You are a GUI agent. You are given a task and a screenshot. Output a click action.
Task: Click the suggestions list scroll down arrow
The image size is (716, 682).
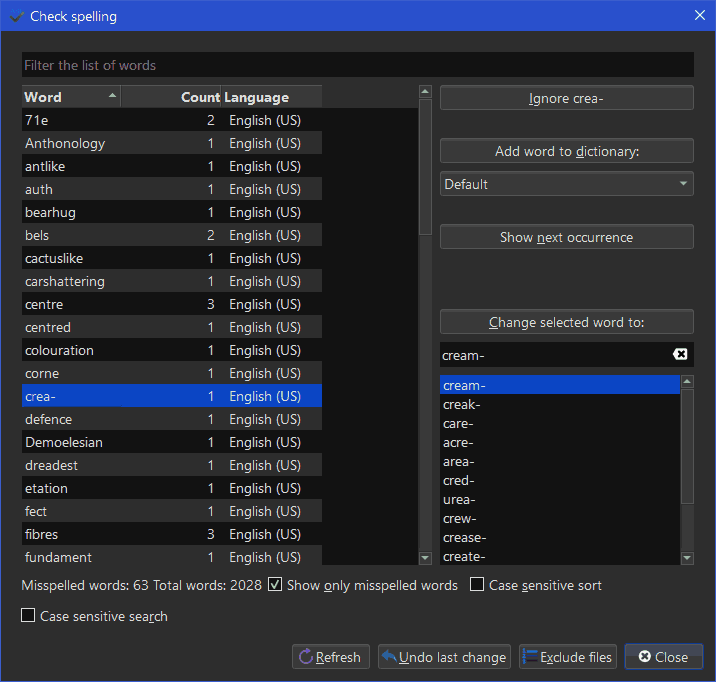click(687, 558)
